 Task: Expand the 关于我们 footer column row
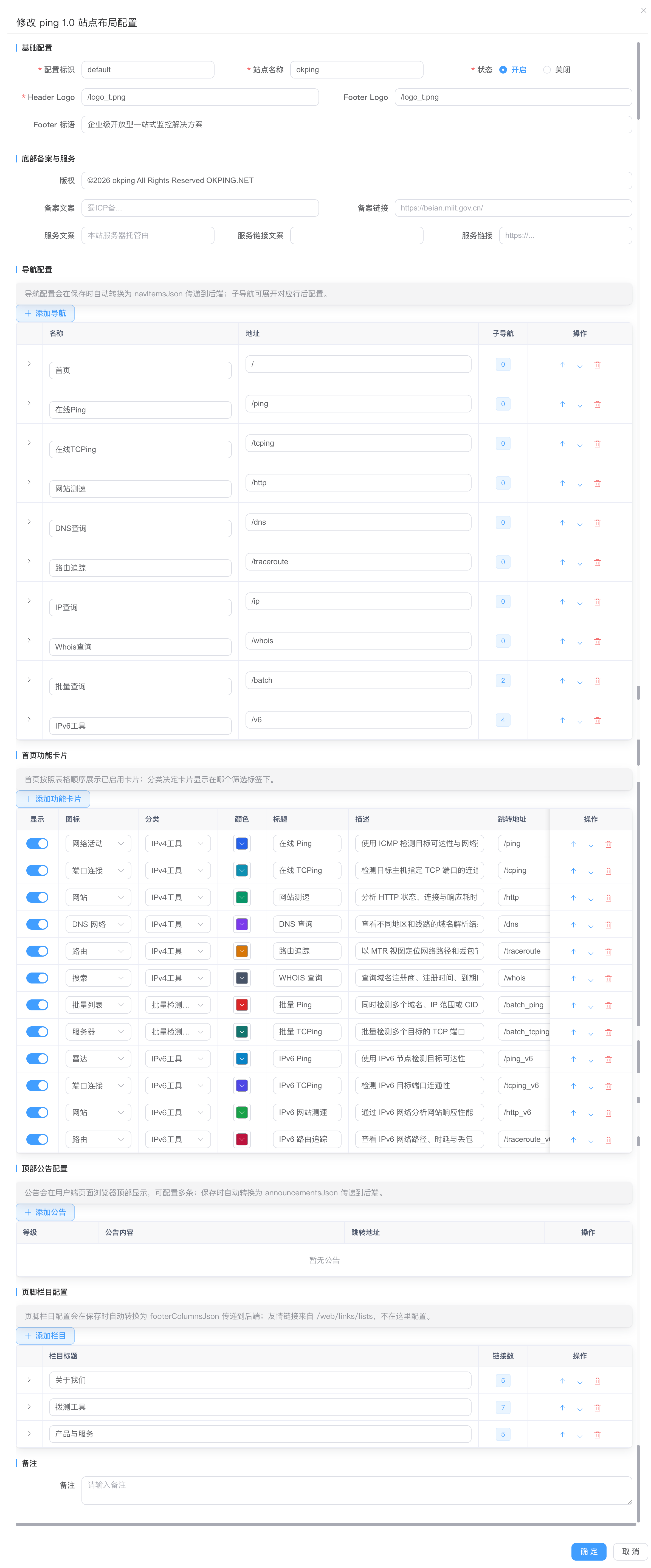point(29,1380)
